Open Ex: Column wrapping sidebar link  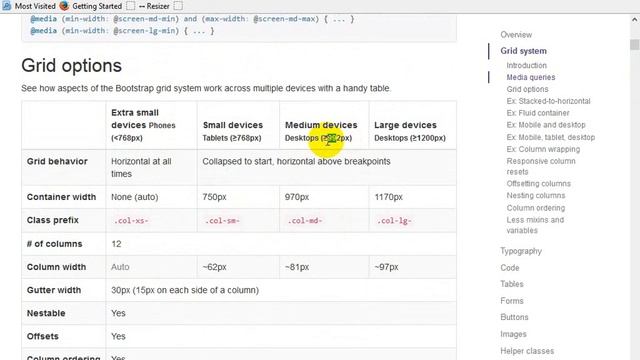[x=543, y=149]
